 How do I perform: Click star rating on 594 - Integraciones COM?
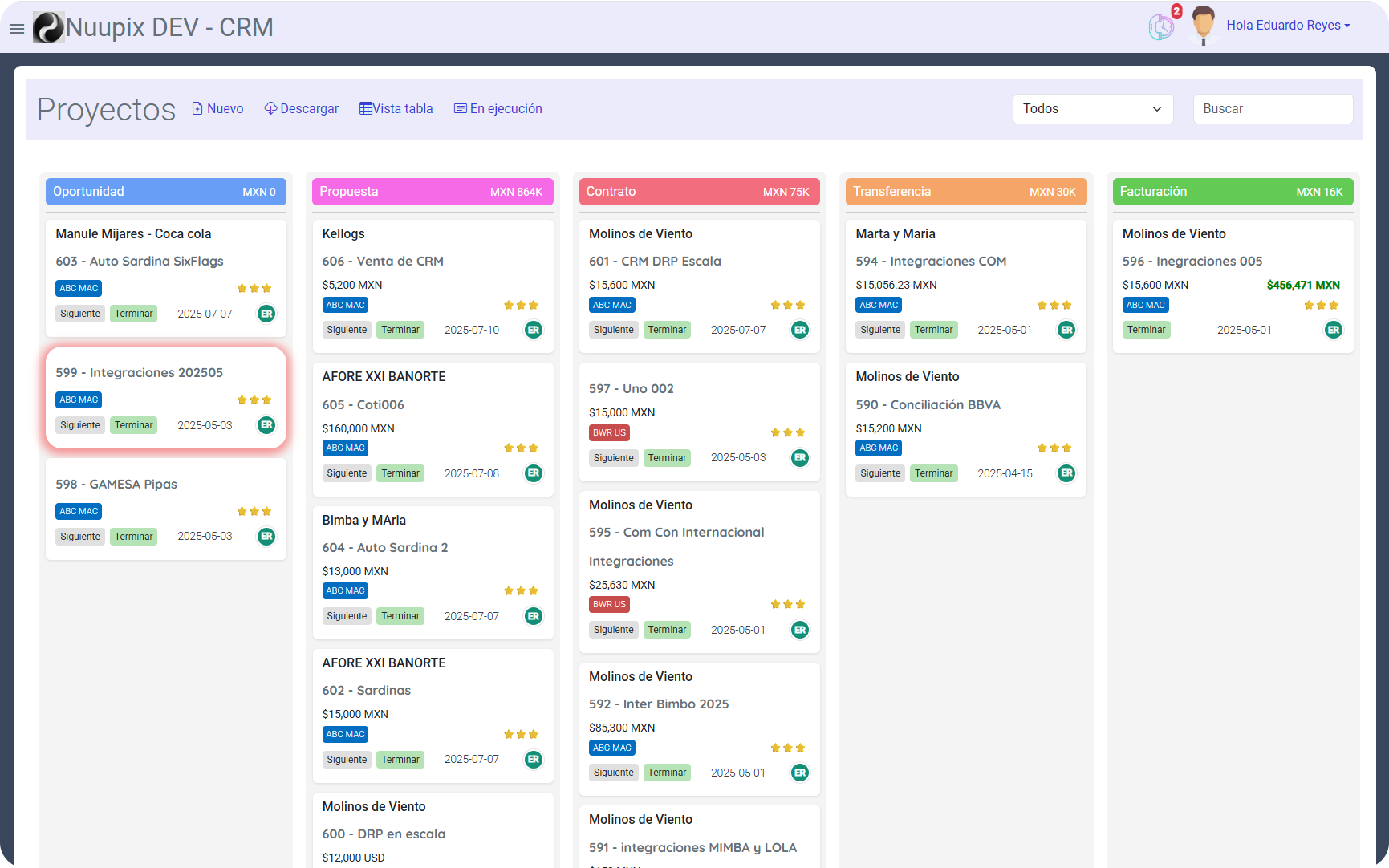pyautogui.click(x=1054, y=305)
